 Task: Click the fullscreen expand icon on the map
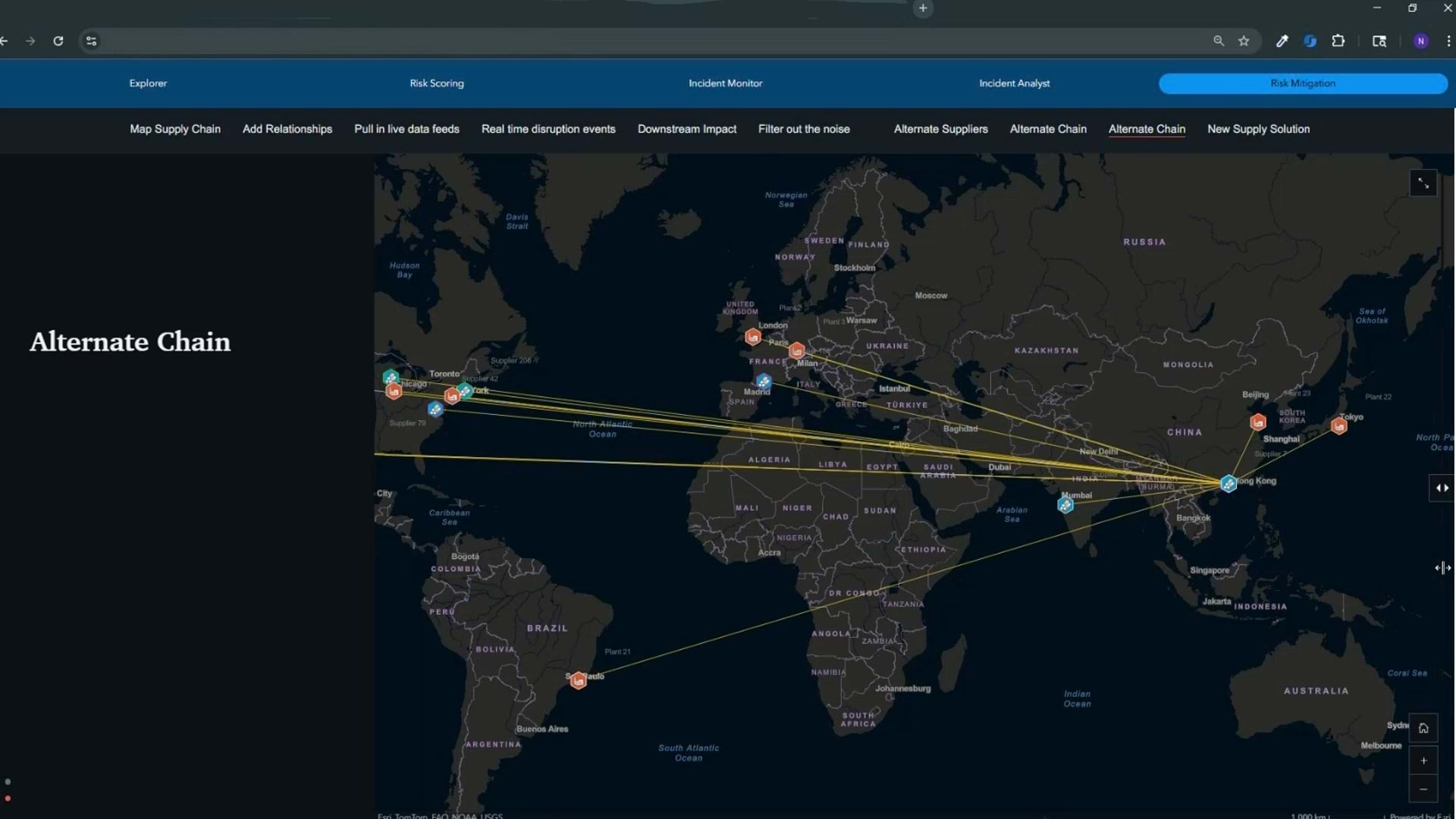[x=1423, y=182]
